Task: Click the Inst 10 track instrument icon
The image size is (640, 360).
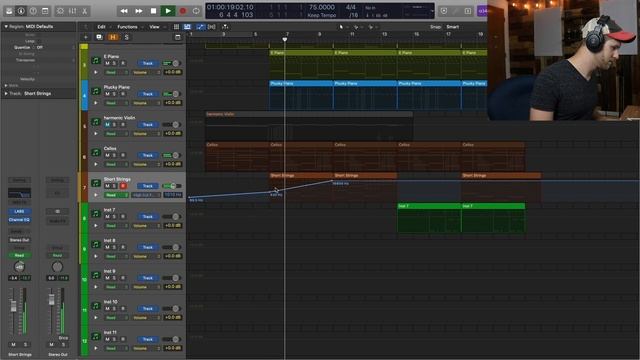Action: [x=96, y=305]
